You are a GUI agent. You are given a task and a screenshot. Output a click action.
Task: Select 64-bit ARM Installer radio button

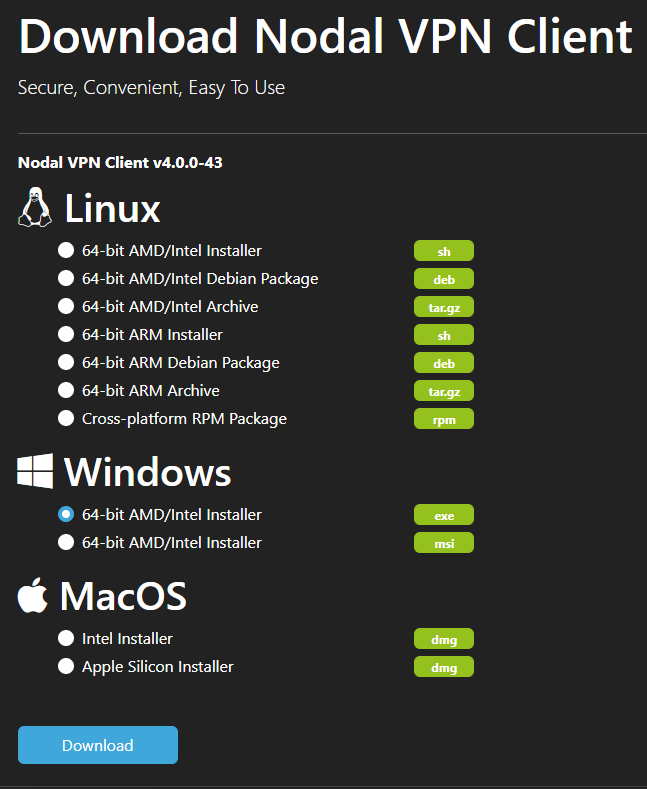(66, 334)
